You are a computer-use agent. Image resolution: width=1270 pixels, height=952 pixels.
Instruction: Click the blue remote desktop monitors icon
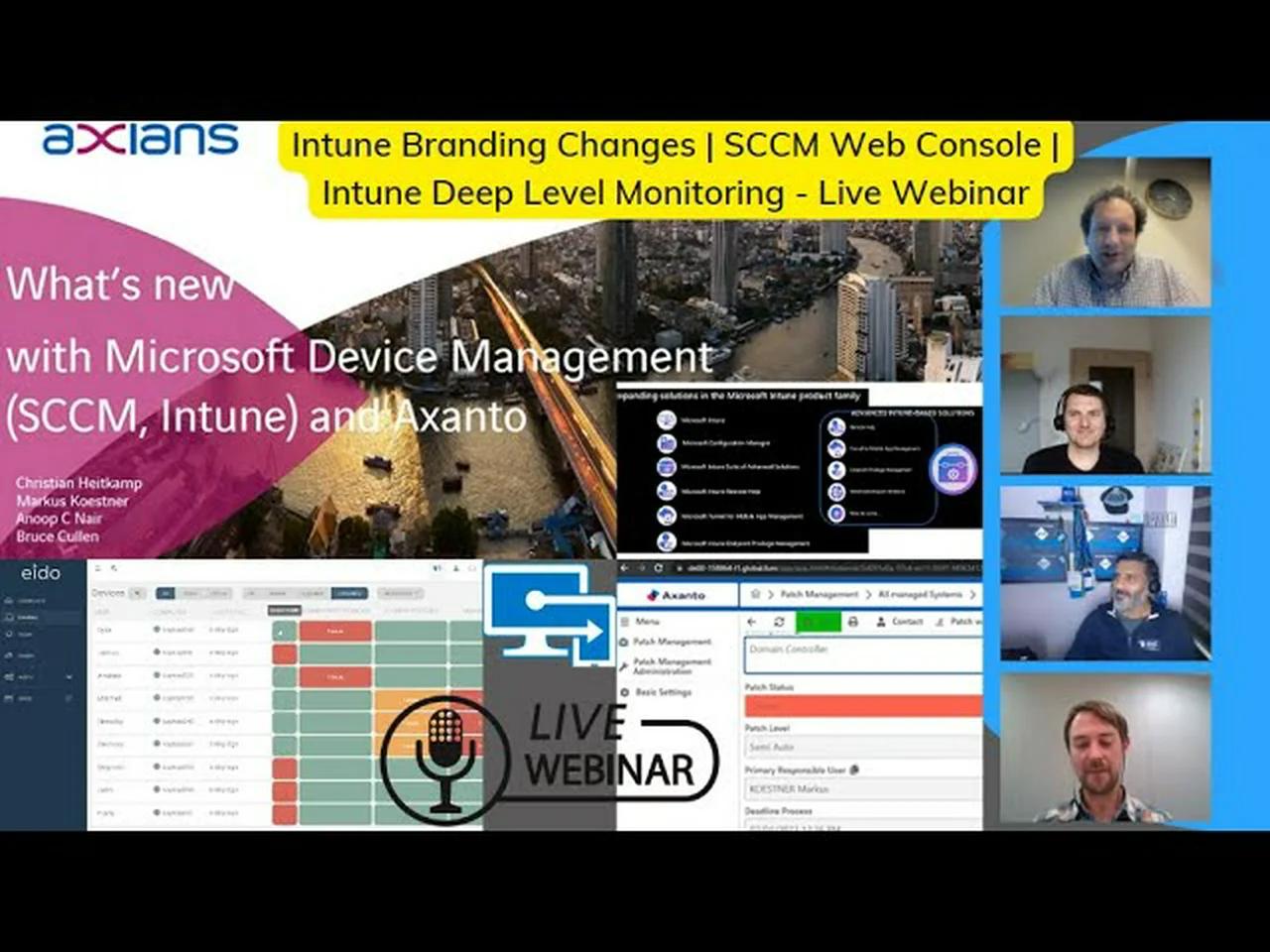coord(549,615)
